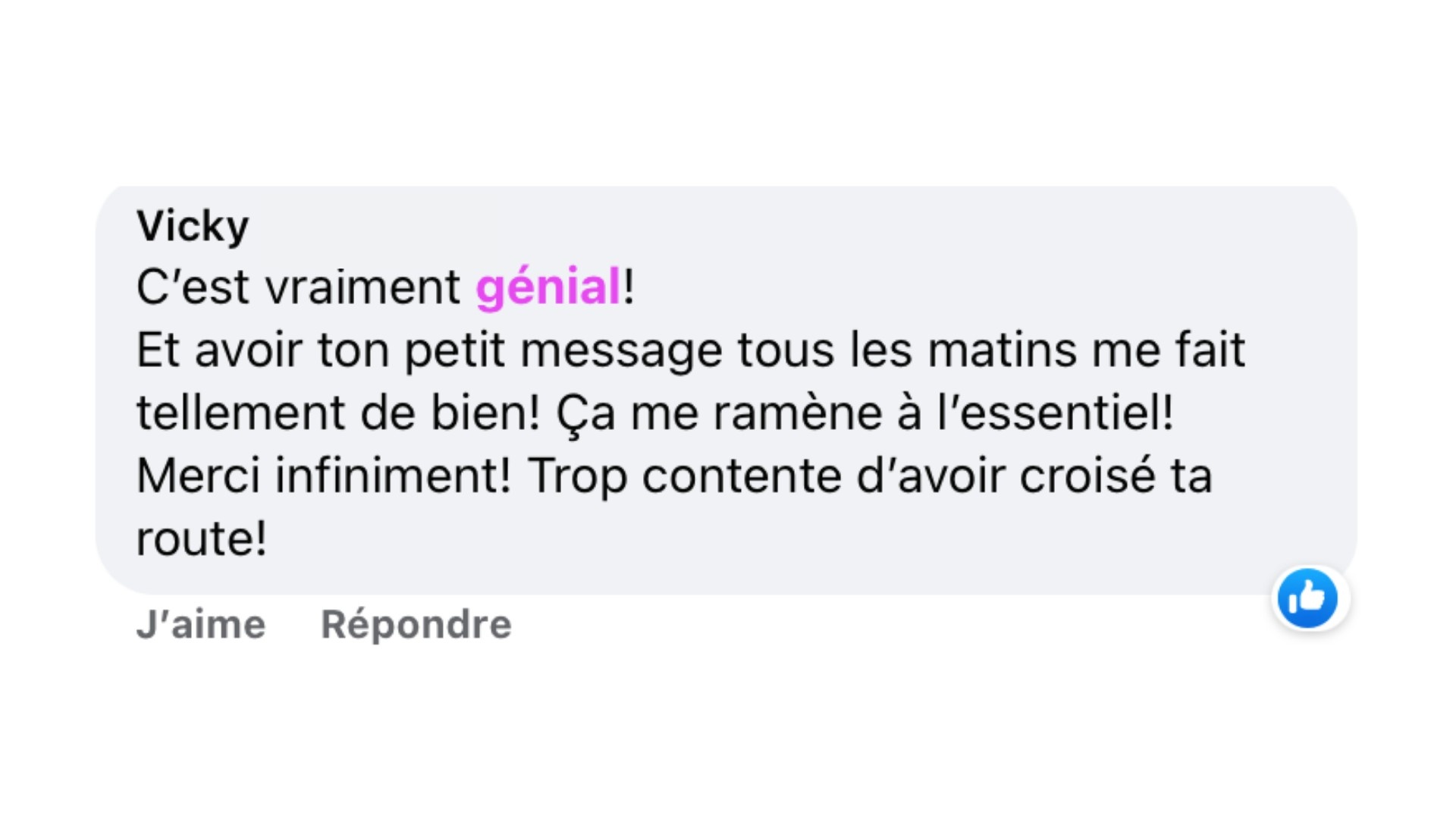
Task: Click the Répondre link
Action: [x=416, y=625]
